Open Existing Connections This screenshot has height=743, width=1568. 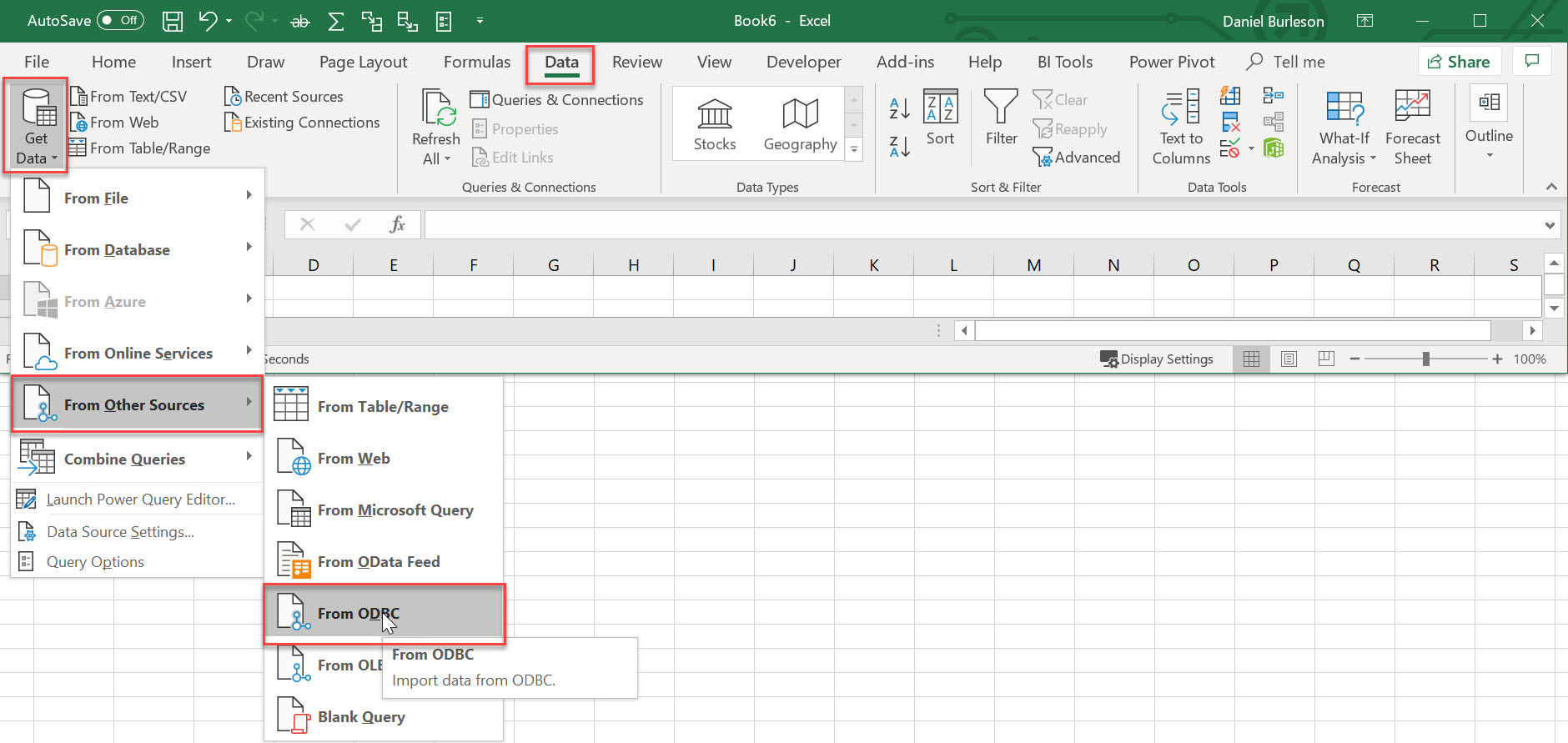pos(303,123)
